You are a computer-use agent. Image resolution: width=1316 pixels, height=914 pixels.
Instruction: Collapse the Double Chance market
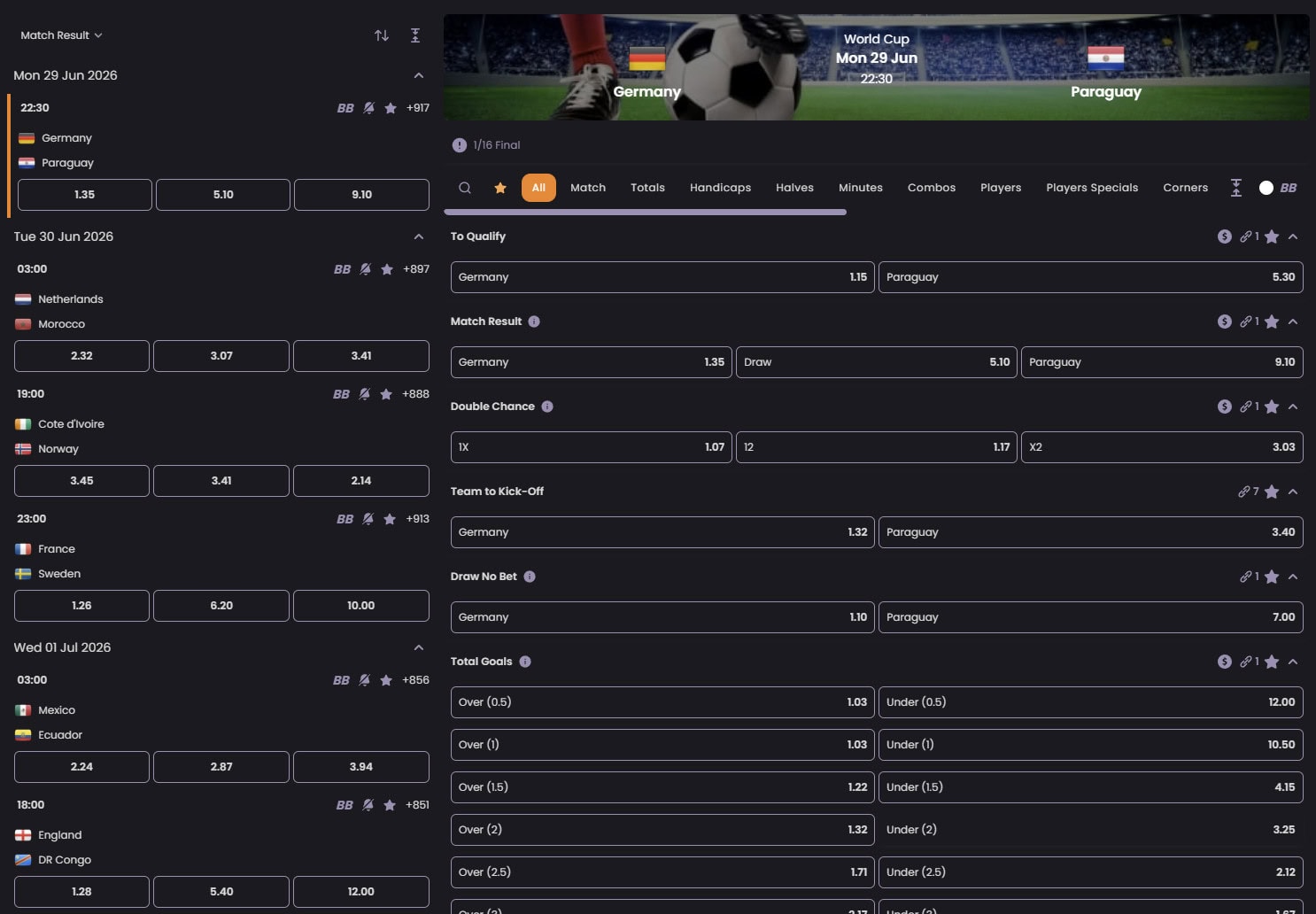[x=1293, y=407]
